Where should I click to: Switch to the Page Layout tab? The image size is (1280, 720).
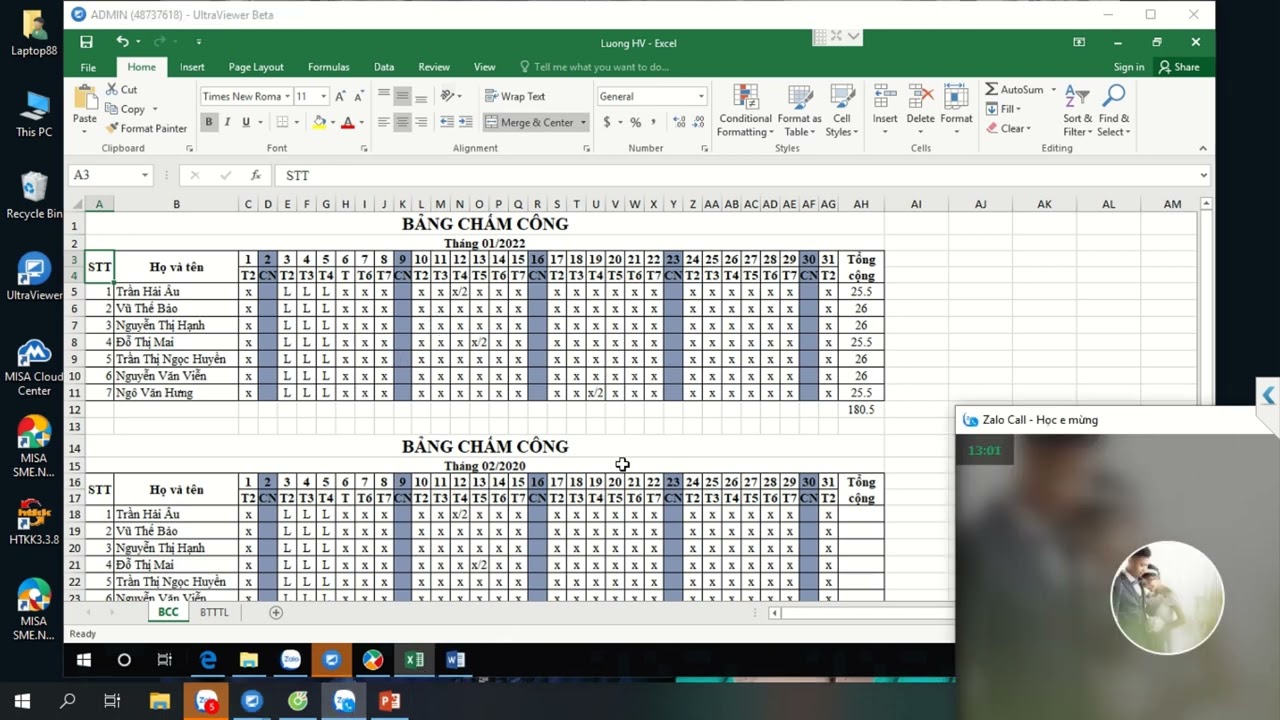click(x=256, y=67)
